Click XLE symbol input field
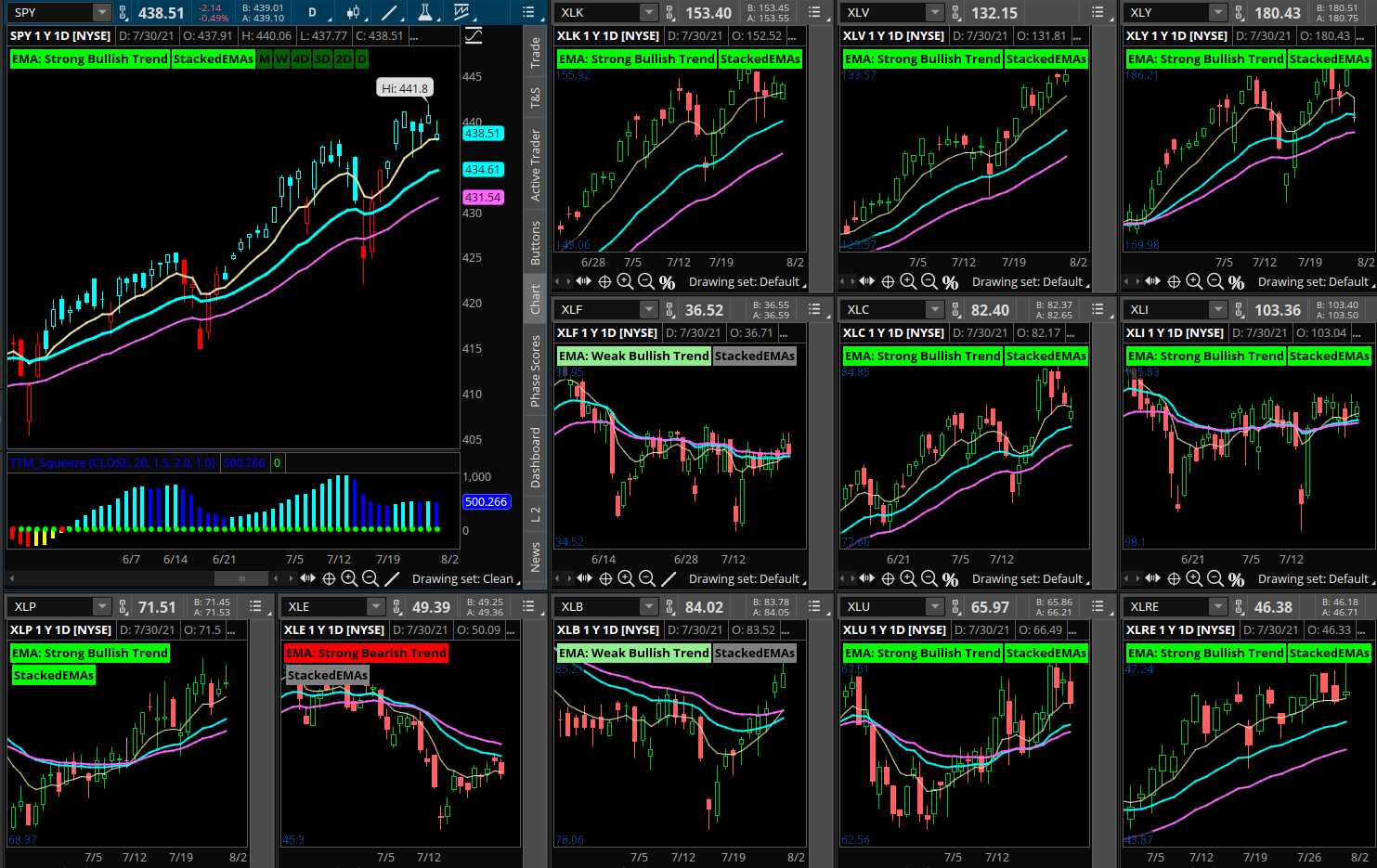Viewport: 1377px width, 868px height. [x=325, y=606]
